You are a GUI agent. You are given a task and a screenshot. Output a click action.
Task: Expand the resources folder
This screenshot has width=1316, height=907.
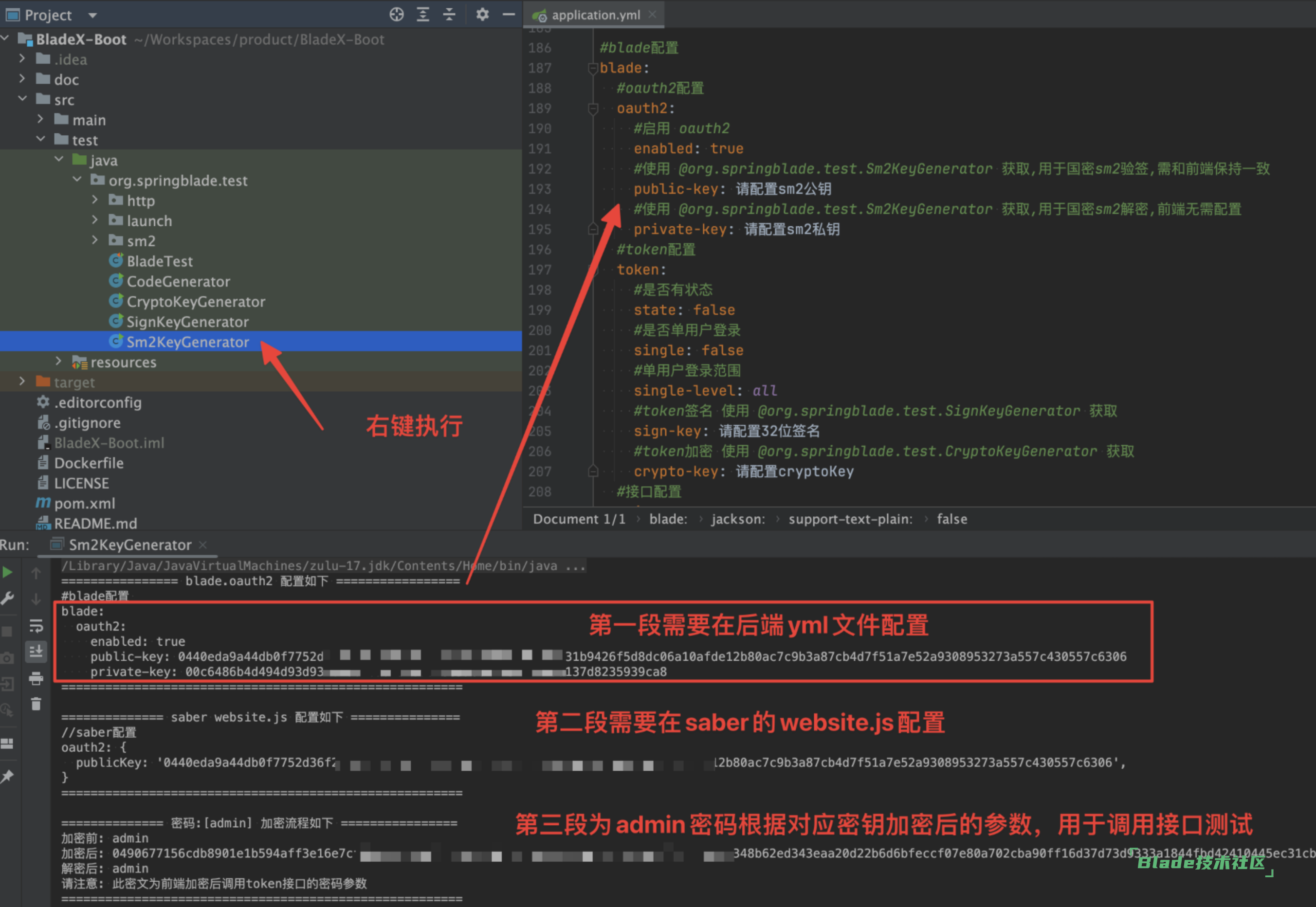(58, 361)
